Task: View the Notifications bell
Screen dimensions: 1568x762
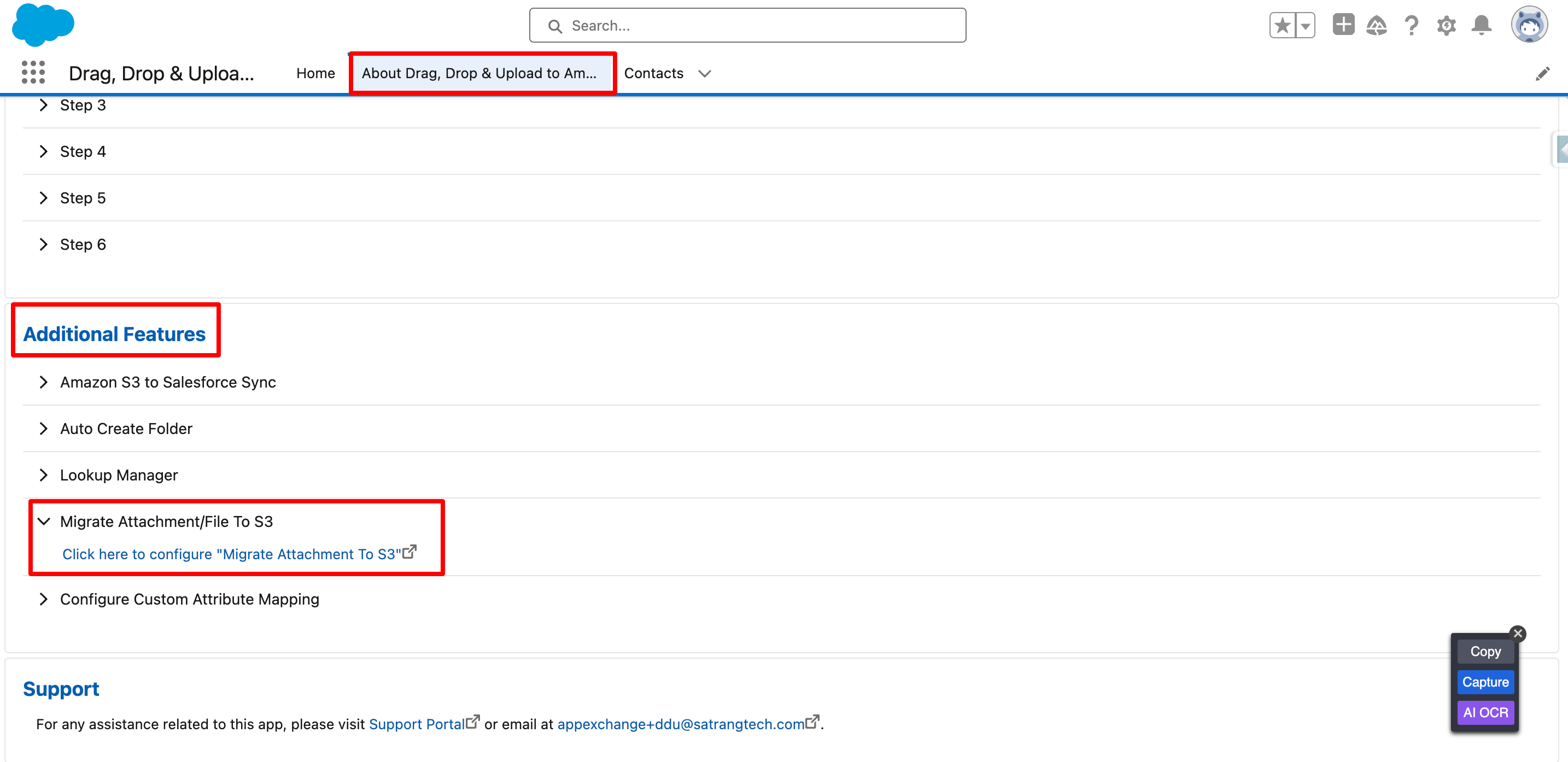Action: pyautogui.click(x=1481, y=26)
